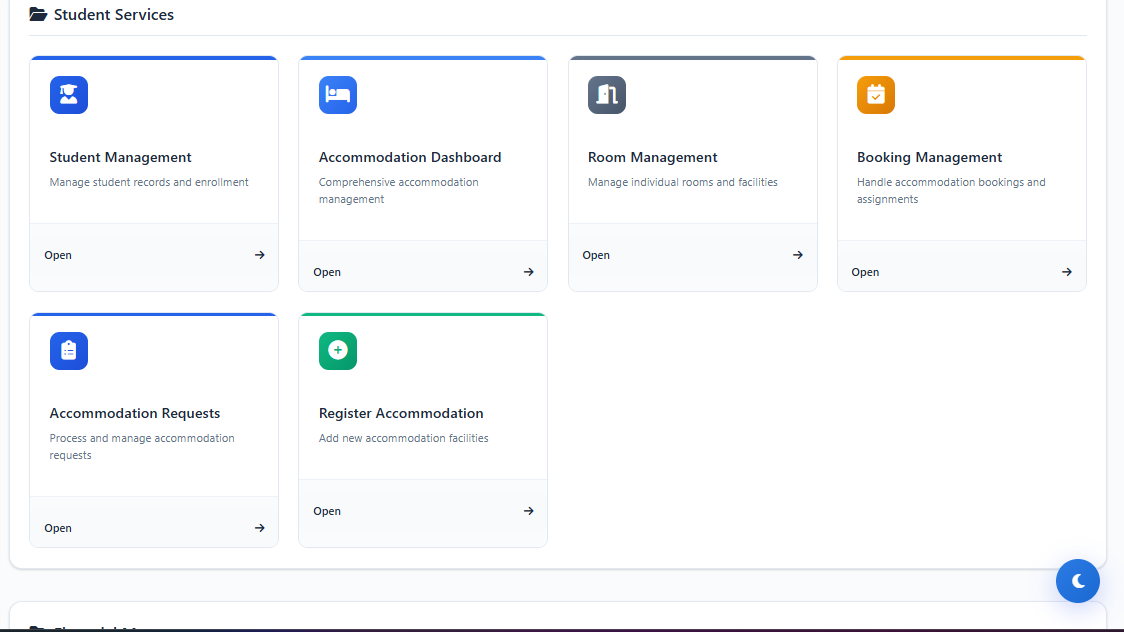Click arrow on Student Management card

coord(260,255)
